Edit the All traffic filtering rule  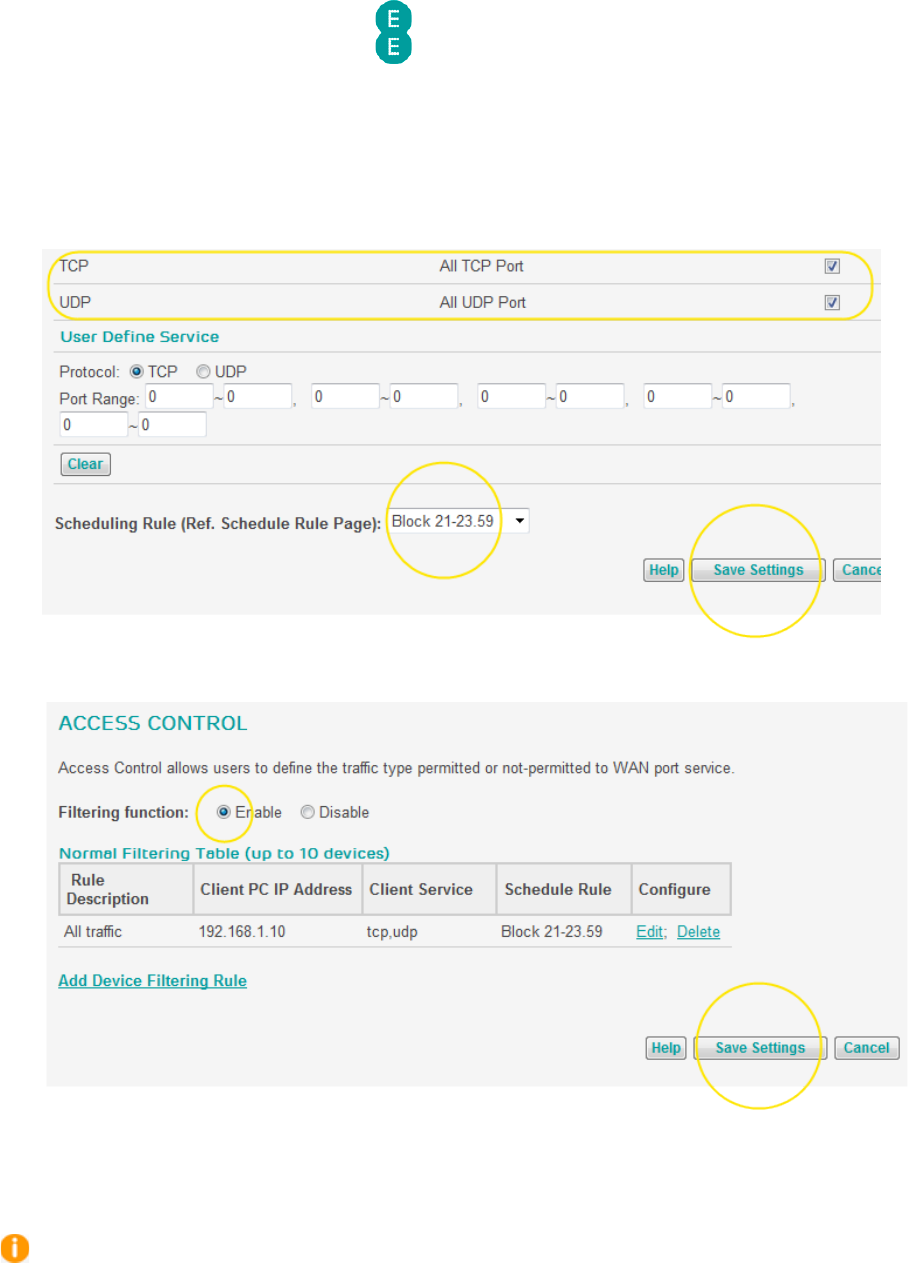650,932
